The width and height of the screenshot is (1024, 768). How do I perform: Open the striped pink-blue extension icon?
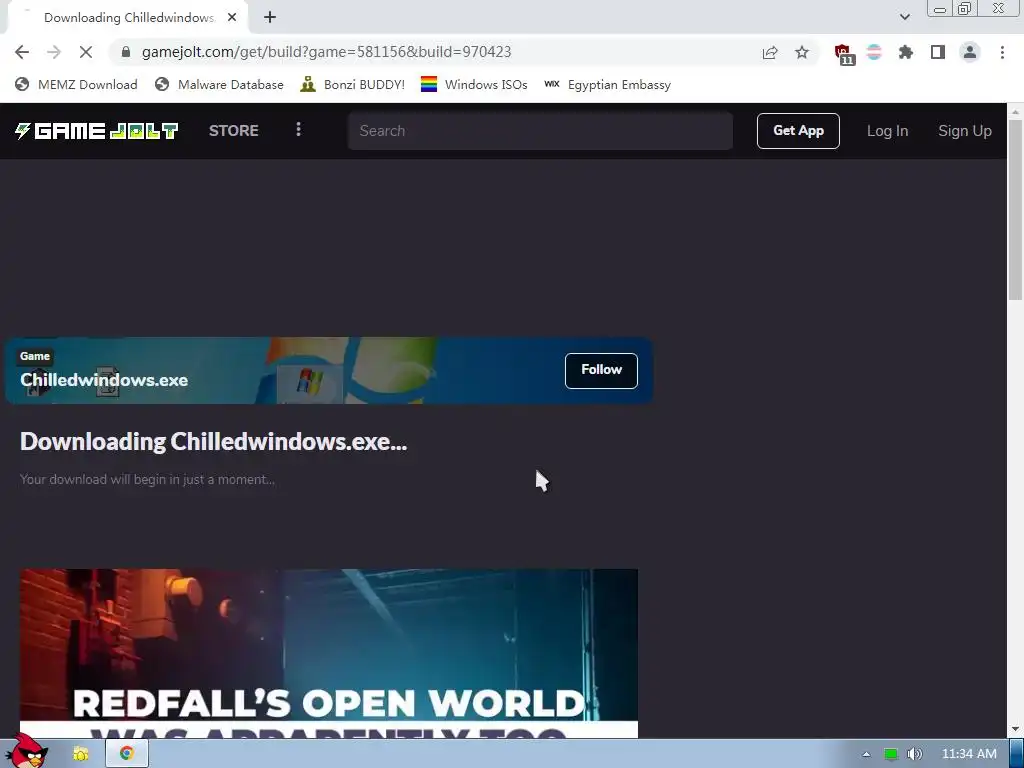pyautogui.click(x=874, y=52)
